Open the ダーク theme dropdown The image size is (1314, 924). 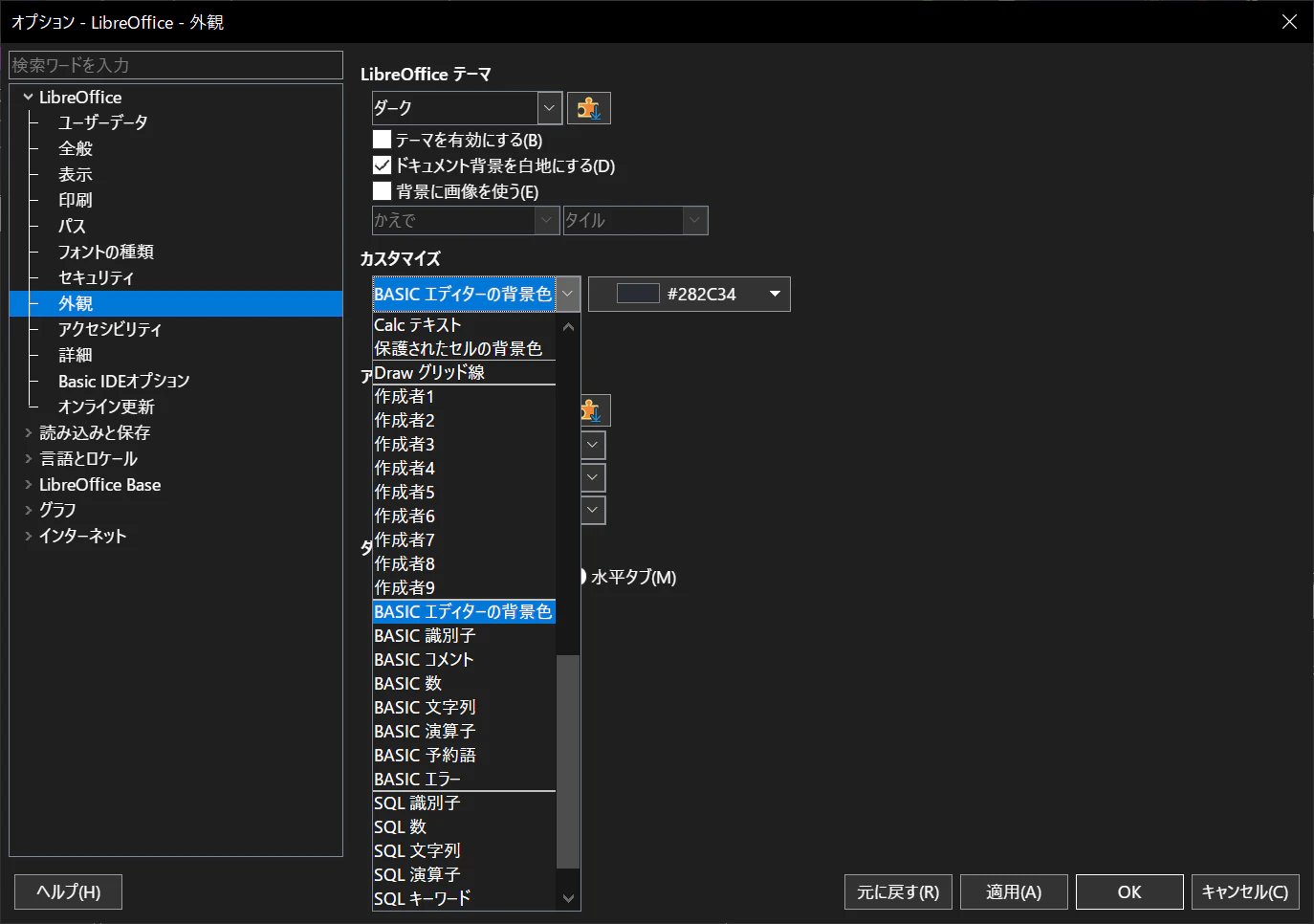(549, 108)
